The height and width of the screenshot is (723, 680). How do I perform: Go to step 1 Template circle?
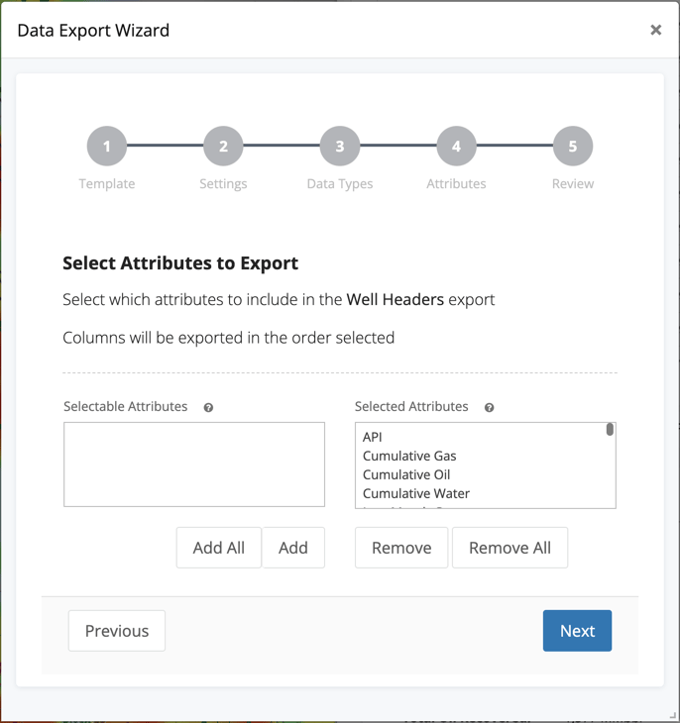(x=107, y=146)
